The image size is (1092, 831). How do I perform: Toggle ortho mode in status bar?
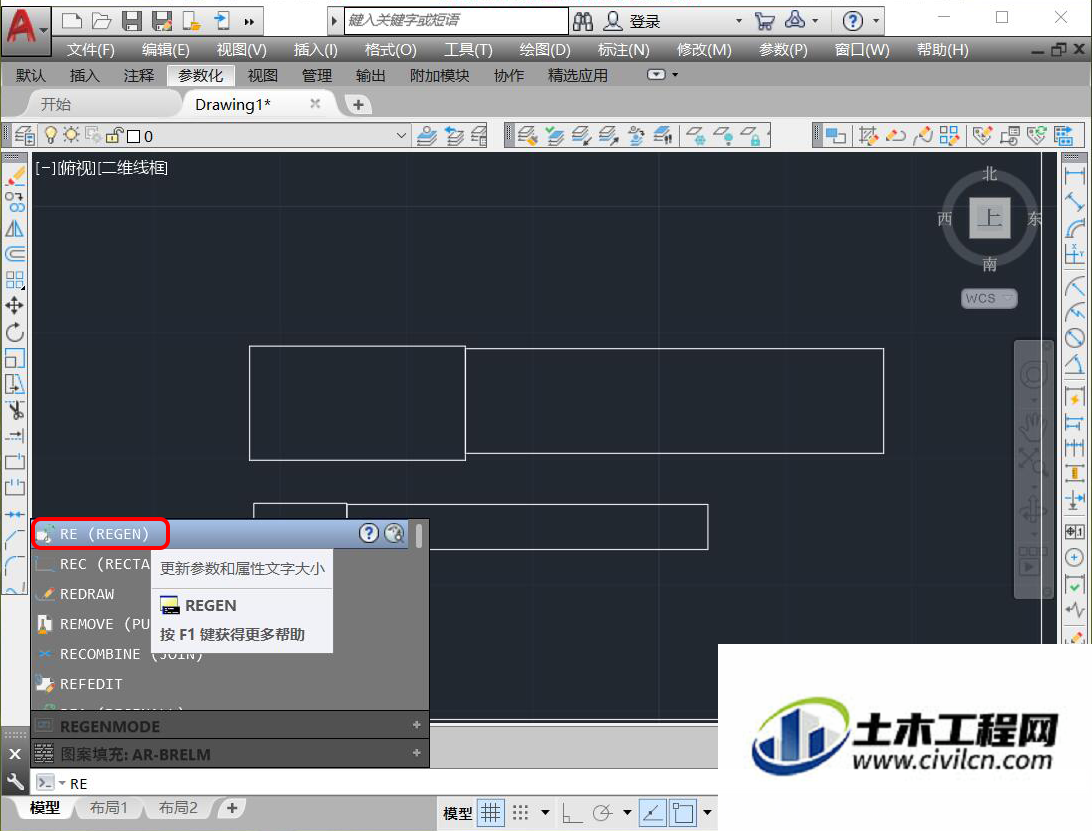pyautogui.click(x=572, y=813)
